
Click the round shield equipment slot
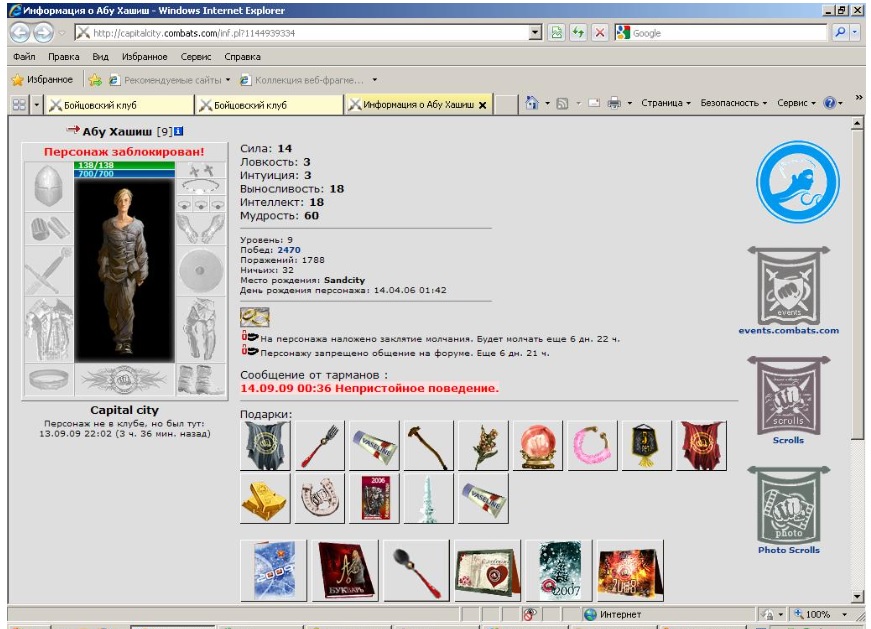click(201, 271)
